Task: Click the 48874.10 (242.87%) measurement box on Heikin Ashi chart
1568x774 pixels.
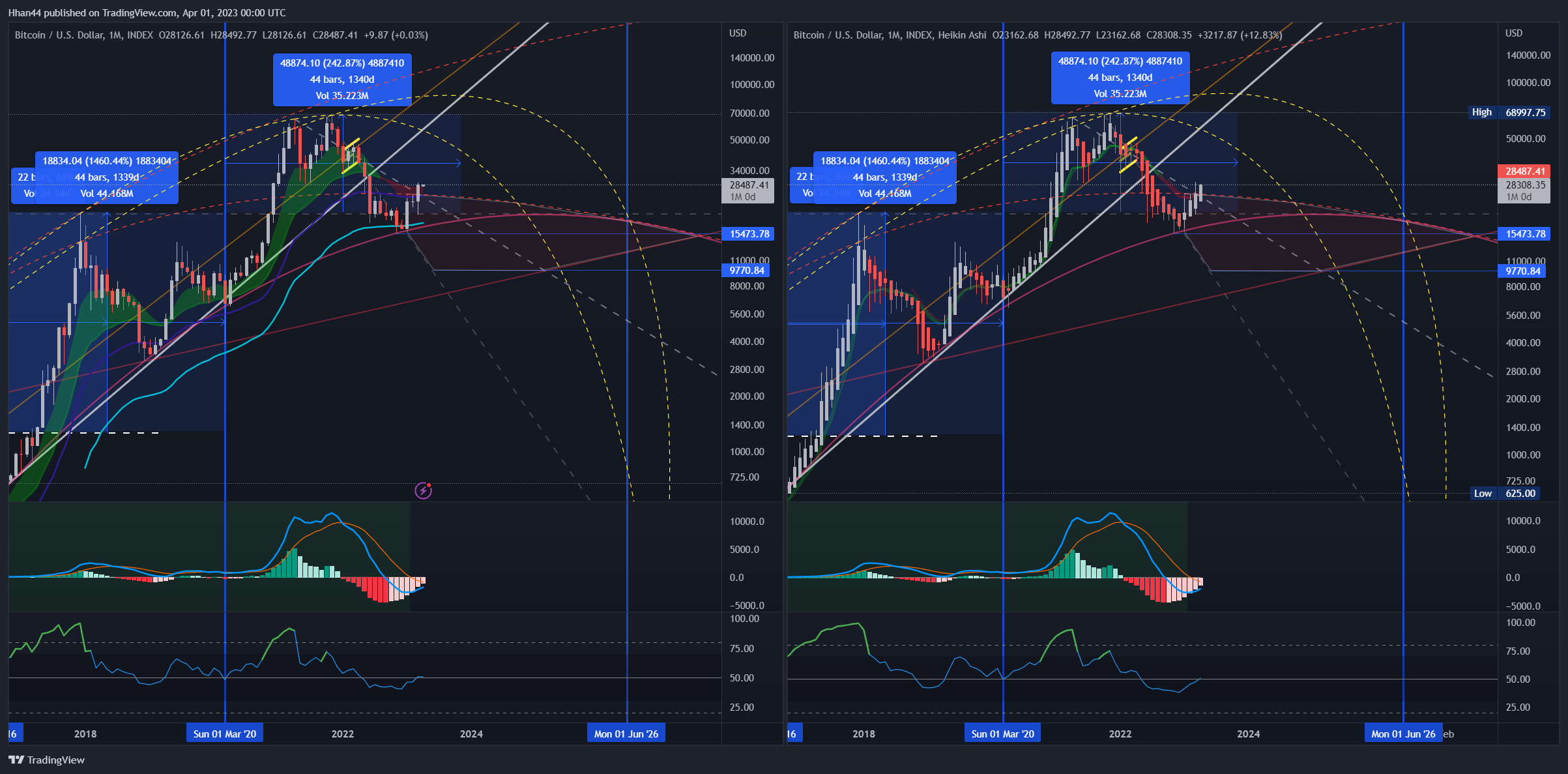Action: [1120, 78]
